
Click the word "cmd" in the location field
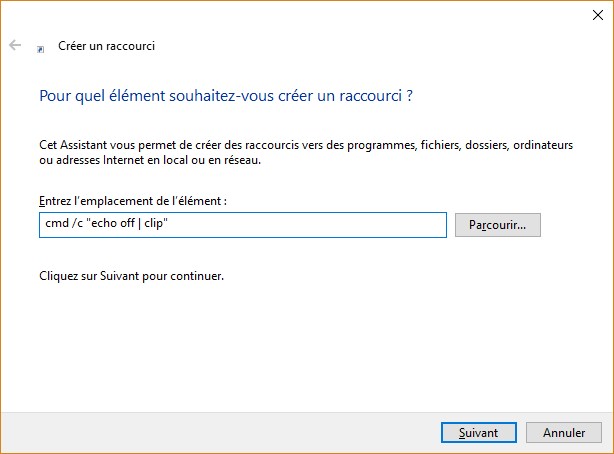[52, 225]
